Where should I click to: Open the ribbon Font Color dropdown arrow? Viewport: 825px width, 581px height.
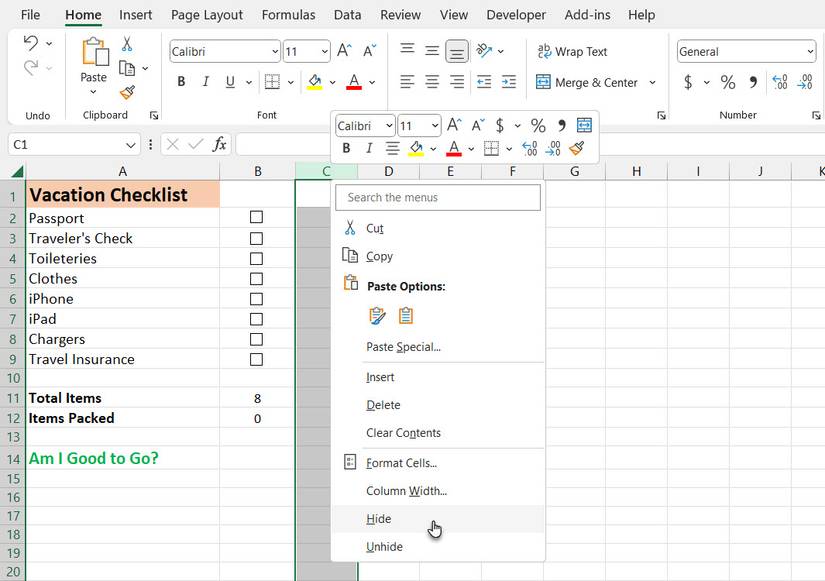click(x=372, y=83)
